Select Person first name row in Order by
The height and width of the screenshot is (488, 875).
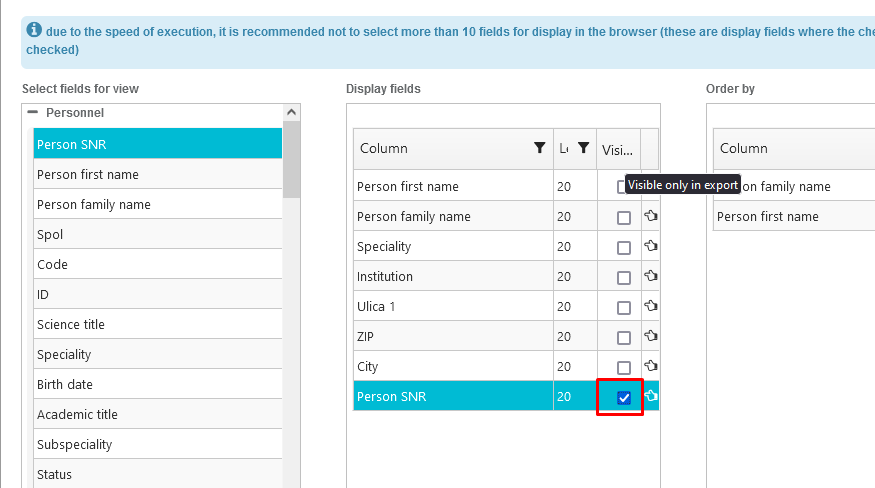[x=768, y=216]
